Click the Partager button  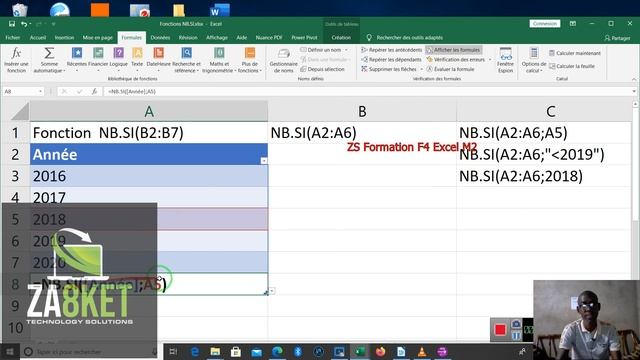pyautogui.click(x=617, y=38)
